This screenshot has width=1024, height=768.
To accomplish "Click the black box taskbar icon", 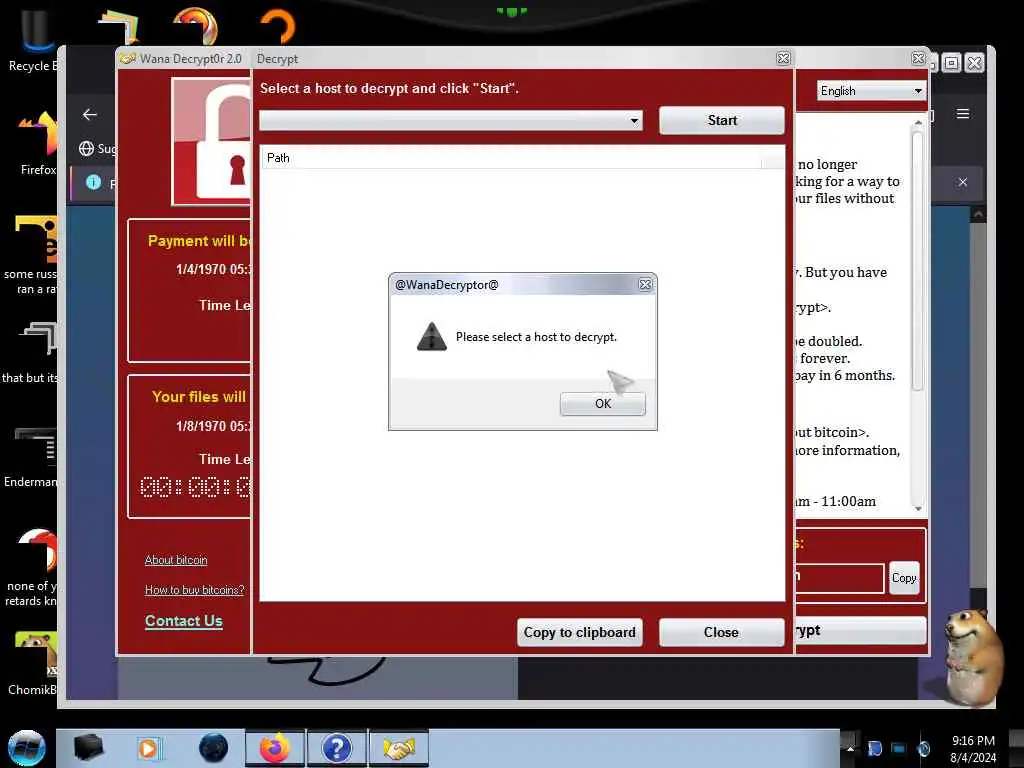I will click(x=89, y=748).
